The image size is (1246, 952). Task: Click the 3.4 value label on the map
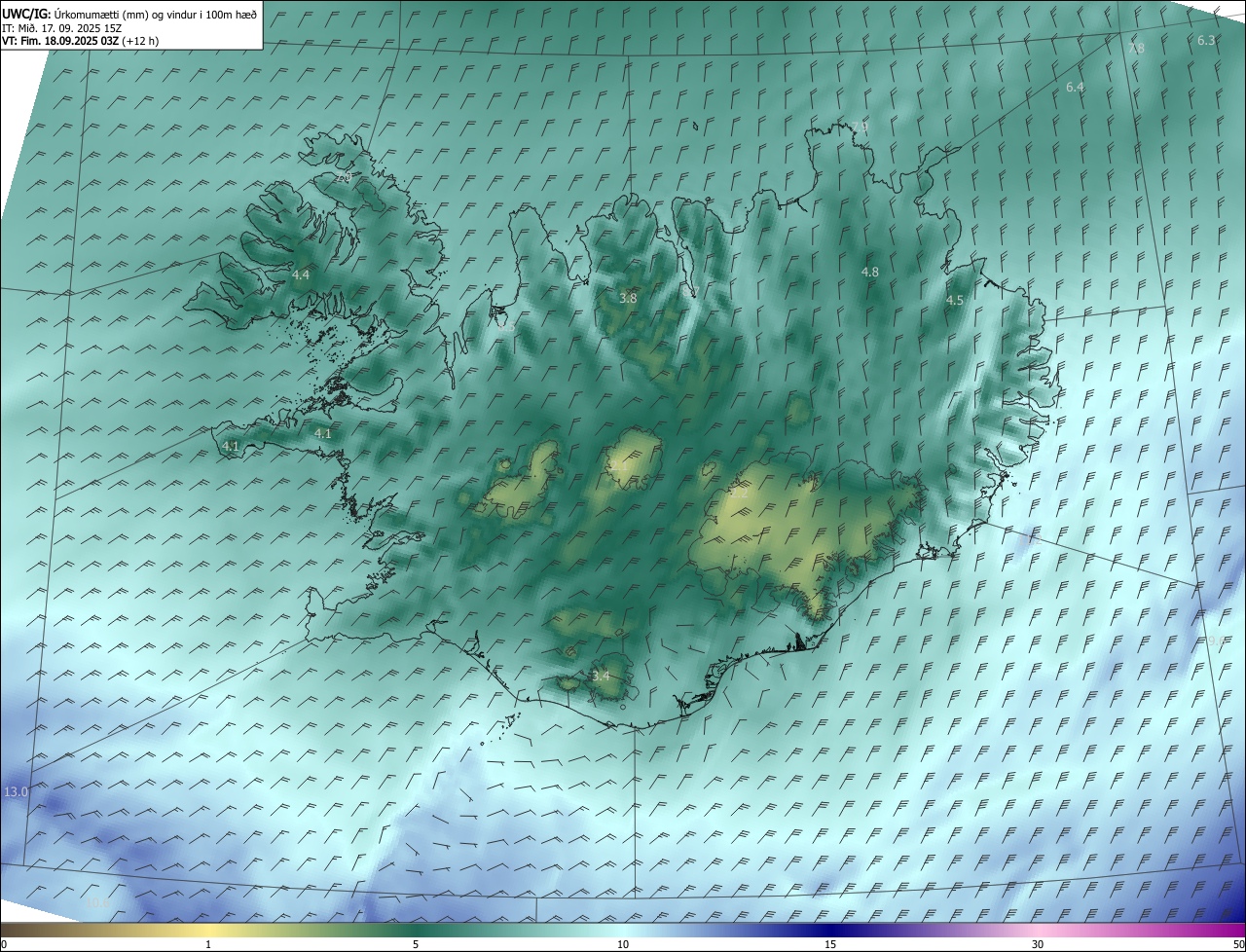point(601,676)
